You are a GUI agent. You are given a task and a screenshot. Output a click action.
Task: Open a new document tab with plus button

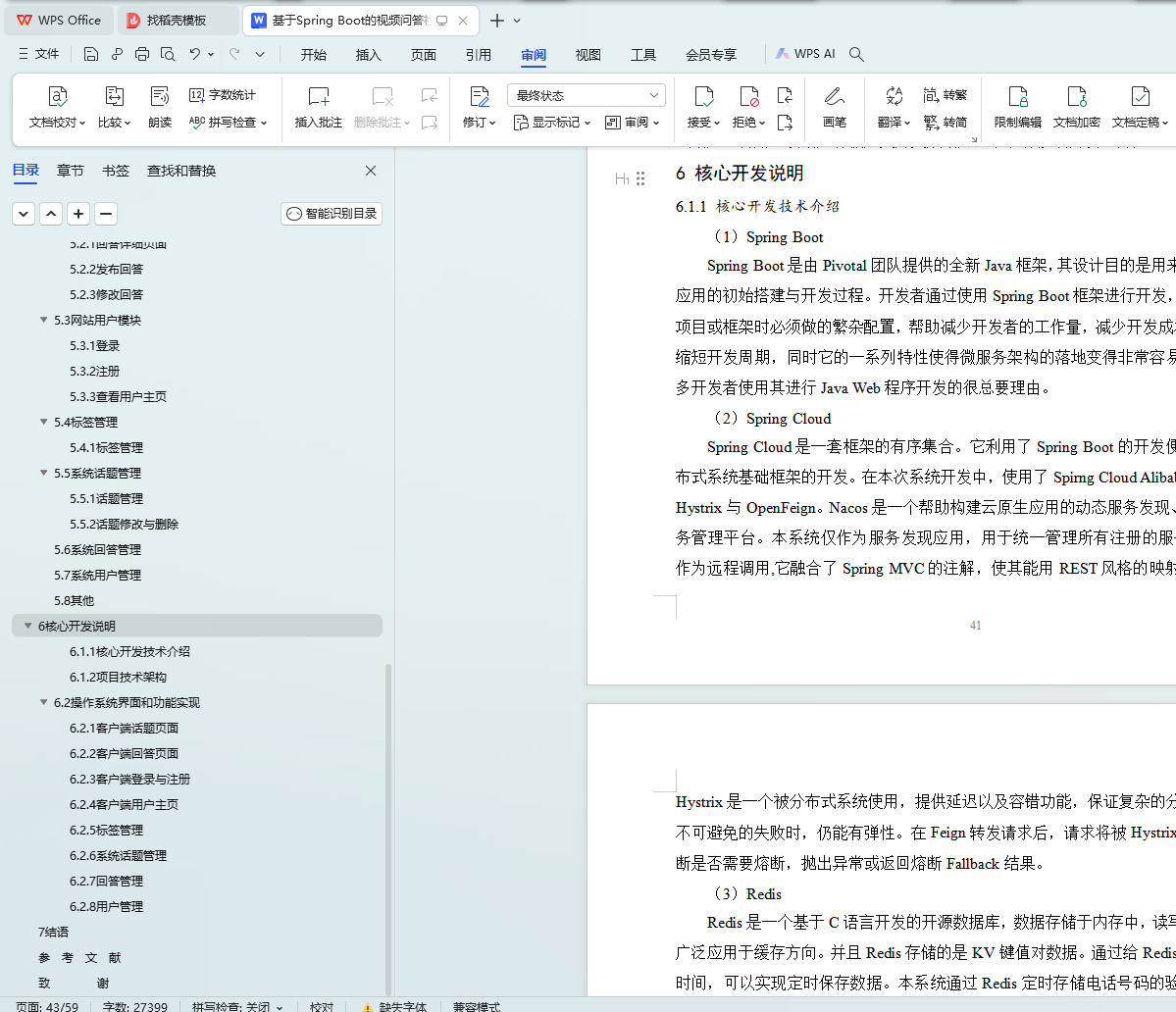496,21
